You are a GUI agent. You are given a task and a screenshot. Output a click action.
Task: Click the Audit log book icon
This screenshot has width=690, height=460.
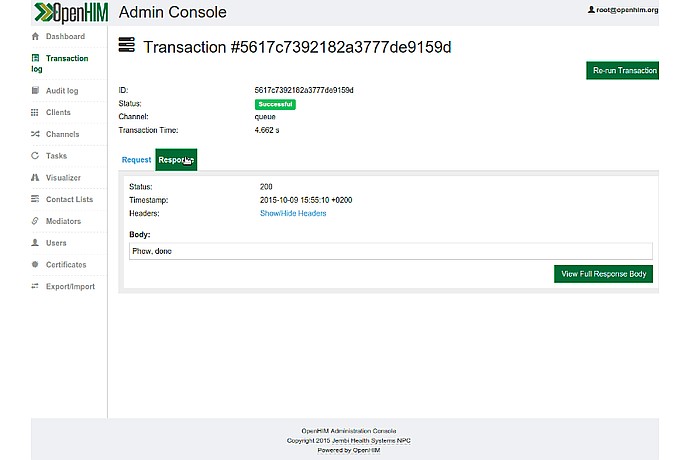click(x=35, y=91)
